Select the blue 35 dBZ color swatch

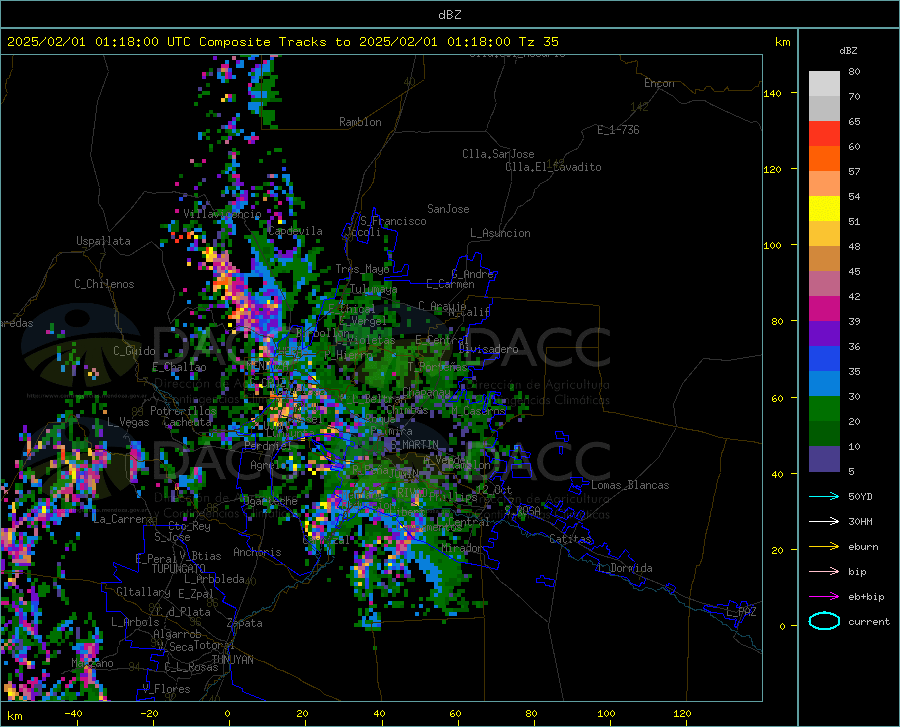coord(824,359)
